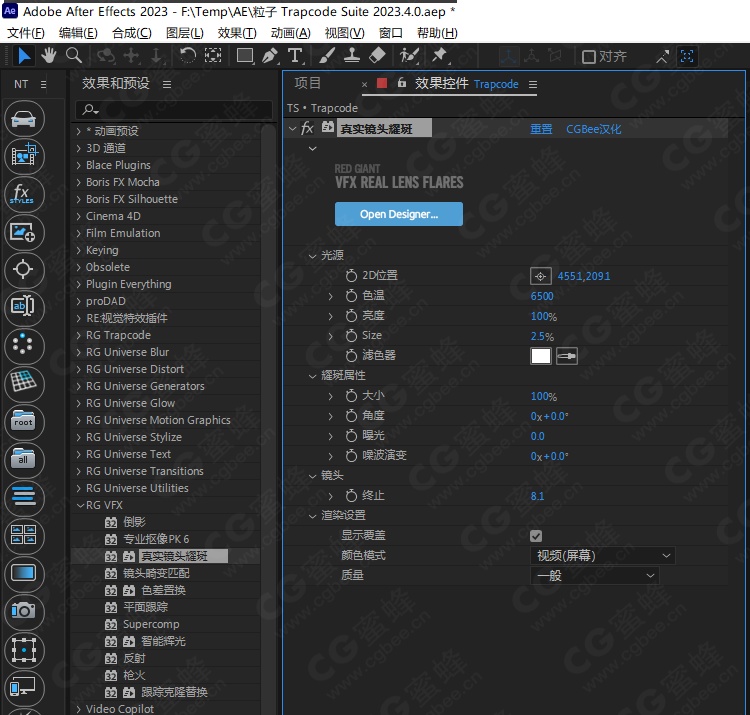Click the 'all' folder icon in NT panel
The height and width of the screenshot is (715, 750).
(24, 459)
